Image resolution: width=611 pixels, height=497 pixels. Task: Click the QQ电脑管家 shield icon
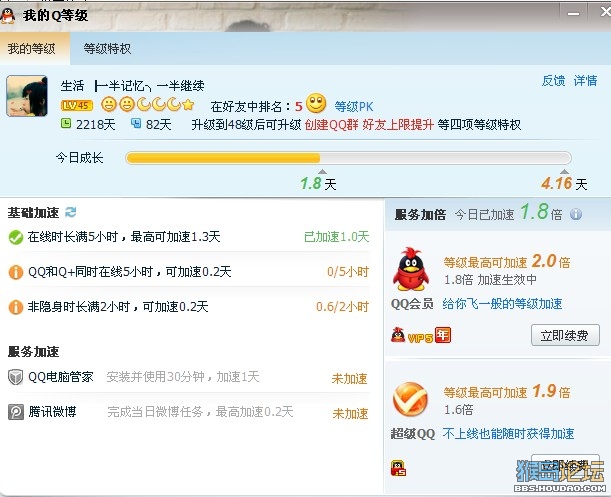pos(15,377)
